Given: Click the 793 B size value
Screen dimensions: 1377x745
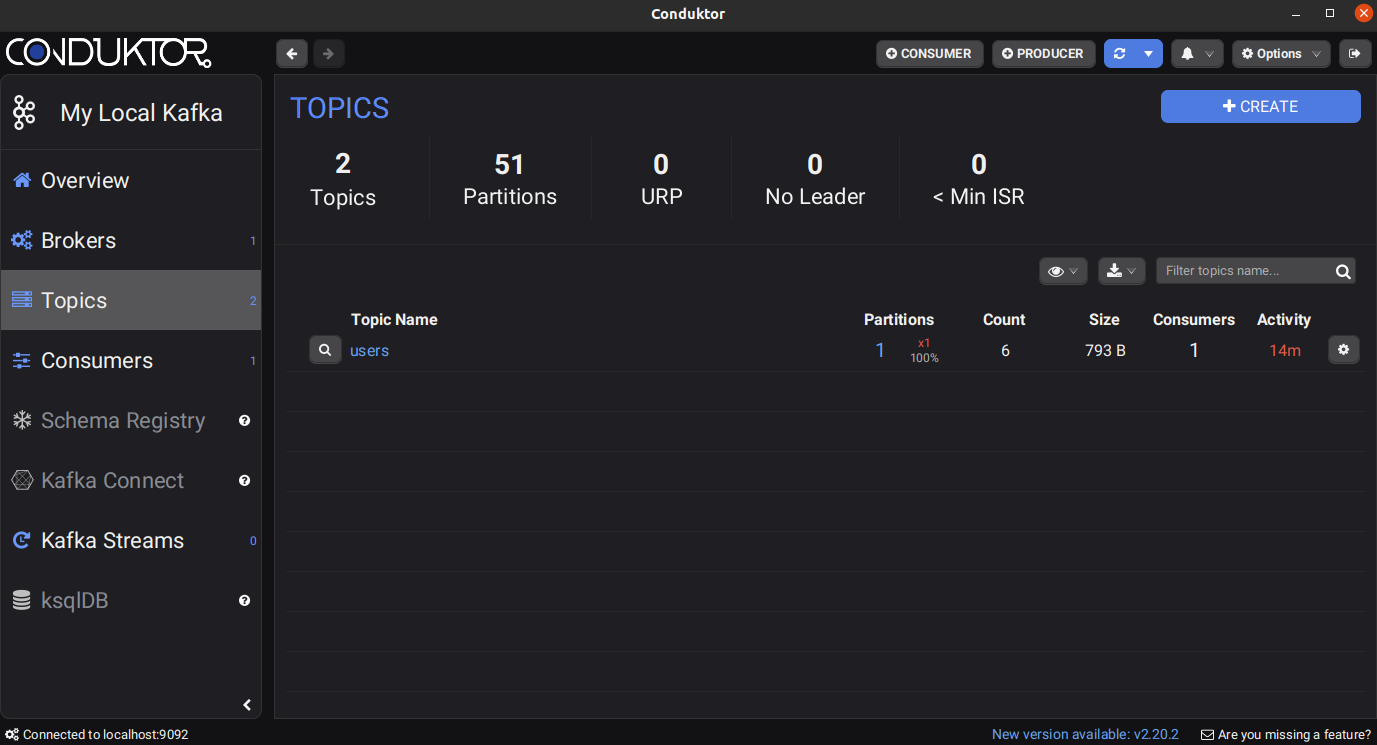Looking at the screenshot, I should click(x=1105, y=351).
